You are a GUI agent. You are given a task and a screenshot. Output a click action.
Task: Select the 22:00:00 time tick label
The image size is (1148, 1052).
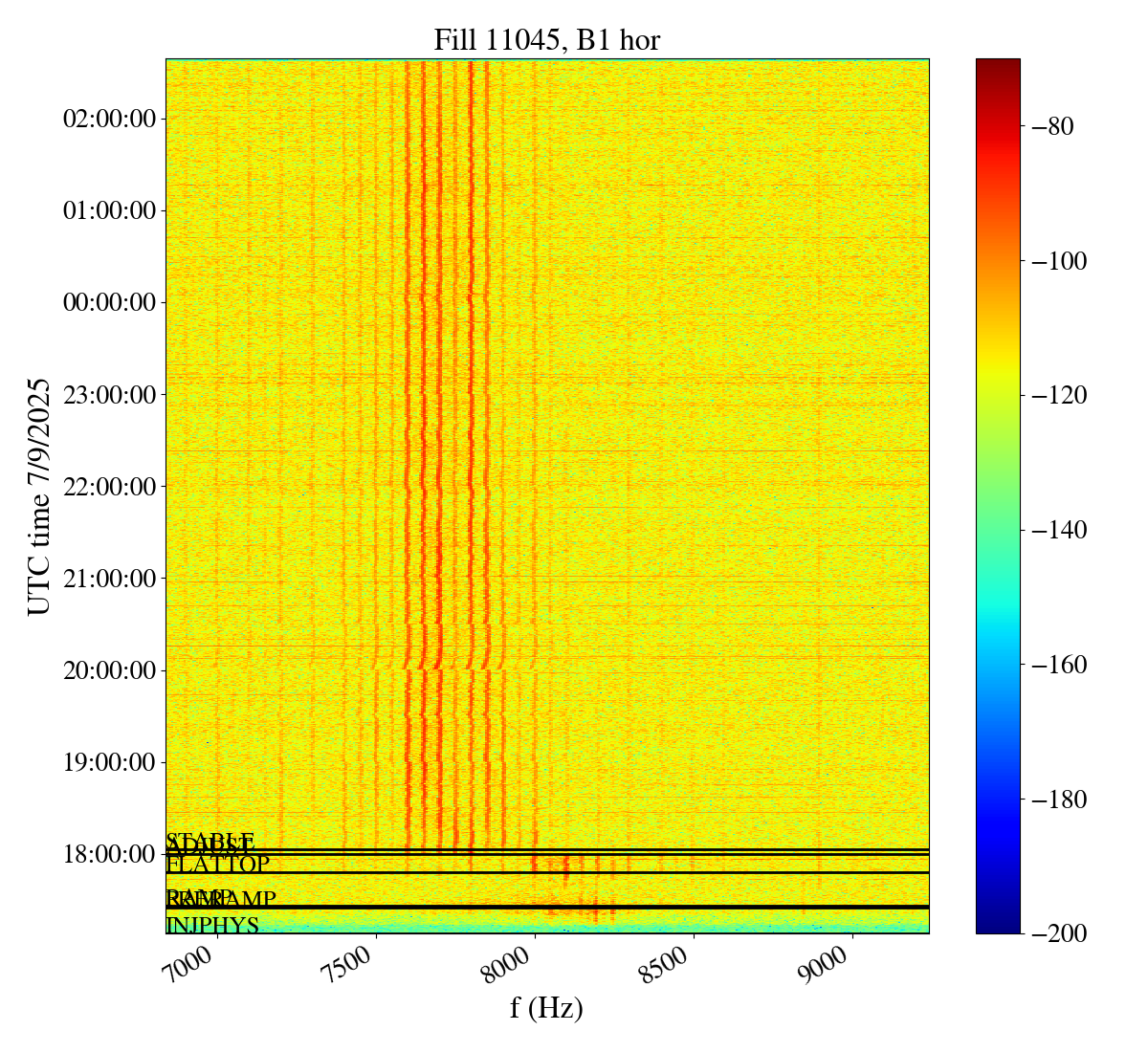[109, 486]
